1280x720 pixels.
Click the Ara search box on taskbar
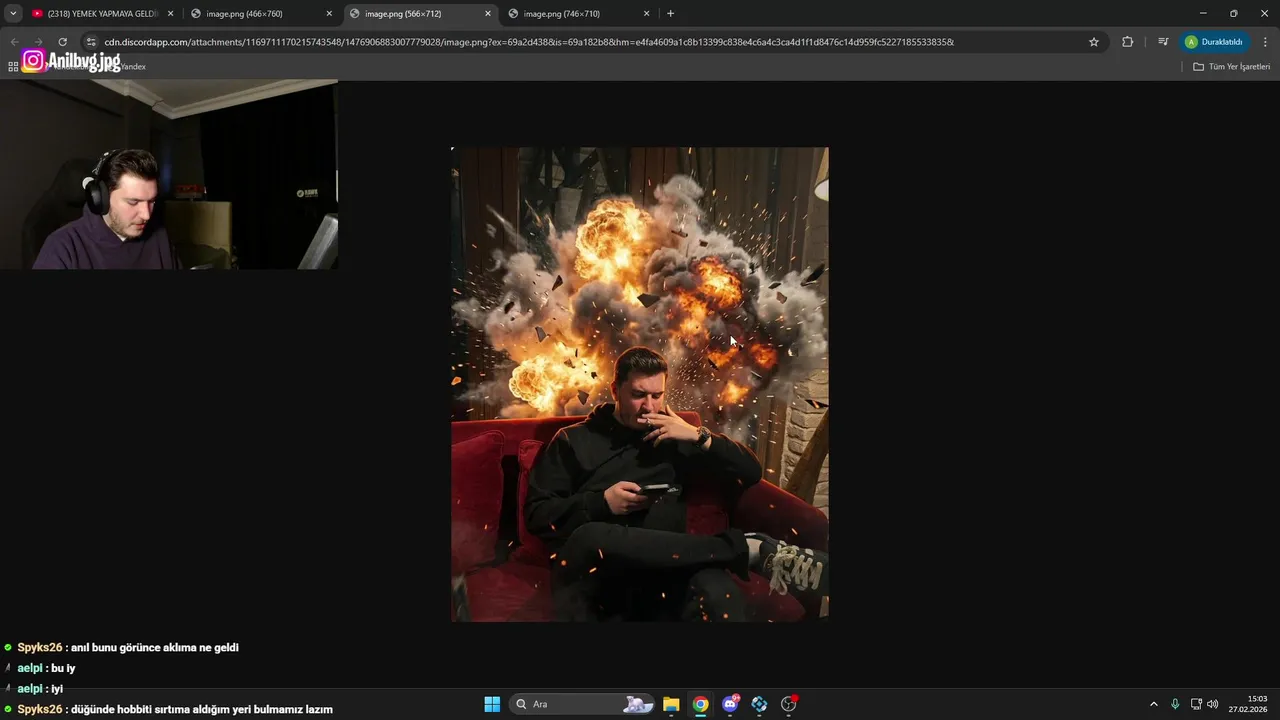click(x=583, y=704)
